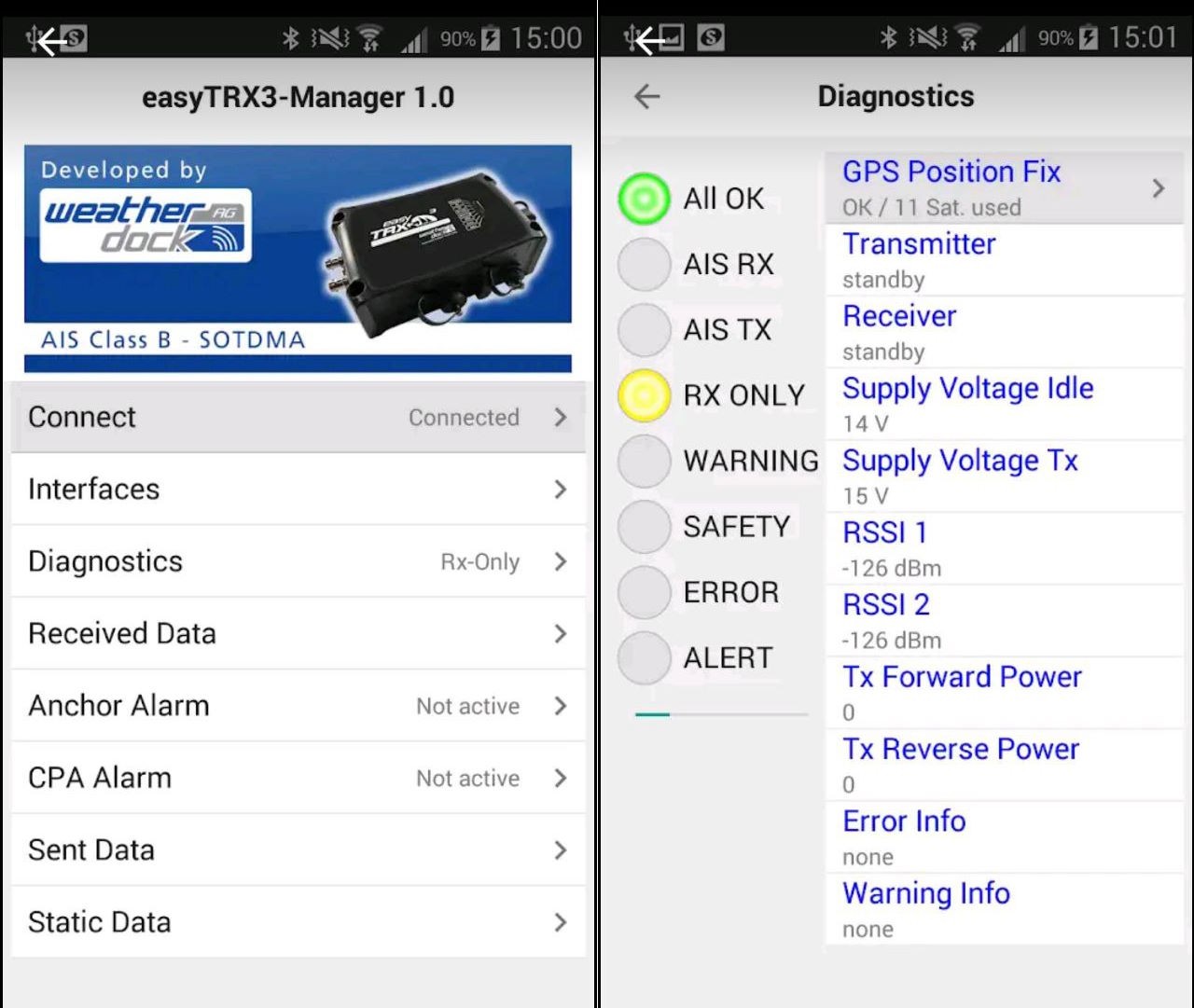1194x1008 pixels.
Task: Click the ALERT indicator light
Action: pyautogui.click(x=644, y=657)
